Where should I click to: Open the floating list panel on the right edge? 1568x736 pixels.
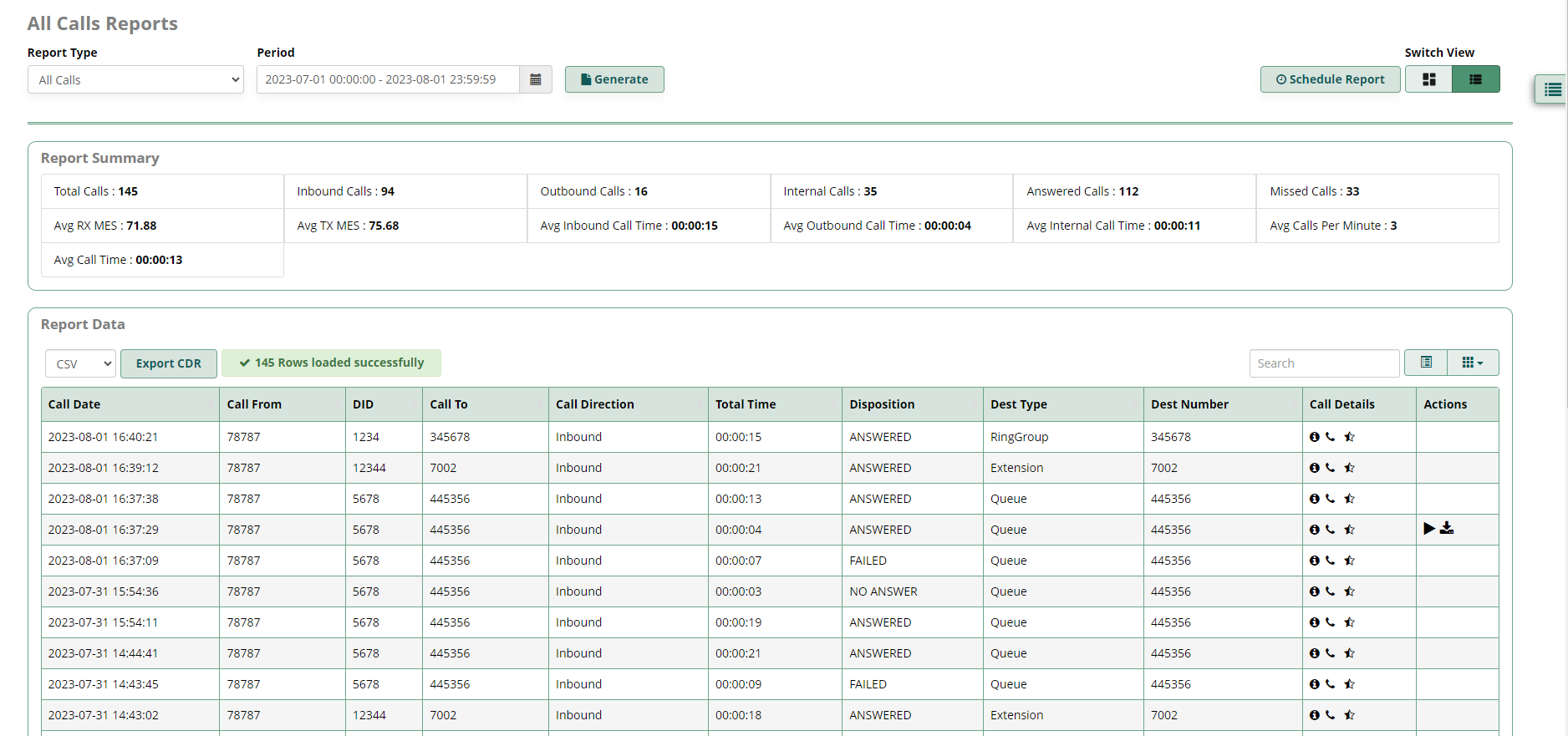[1552, 89]
